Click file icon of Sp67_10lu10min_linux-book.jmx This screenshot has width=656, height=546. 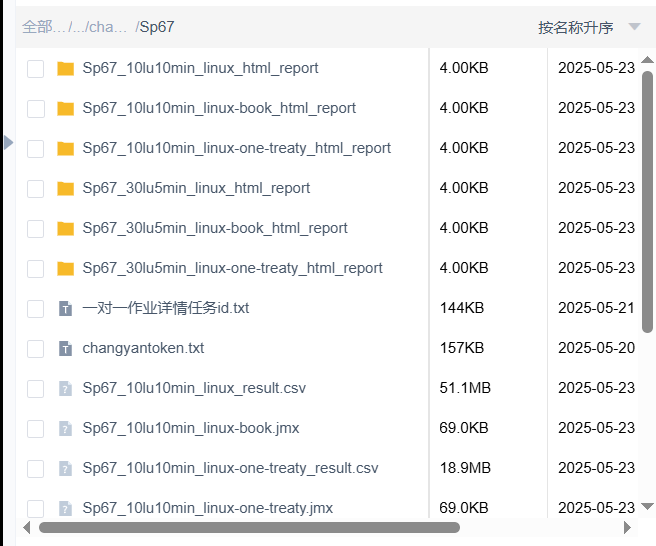point(66,429)
